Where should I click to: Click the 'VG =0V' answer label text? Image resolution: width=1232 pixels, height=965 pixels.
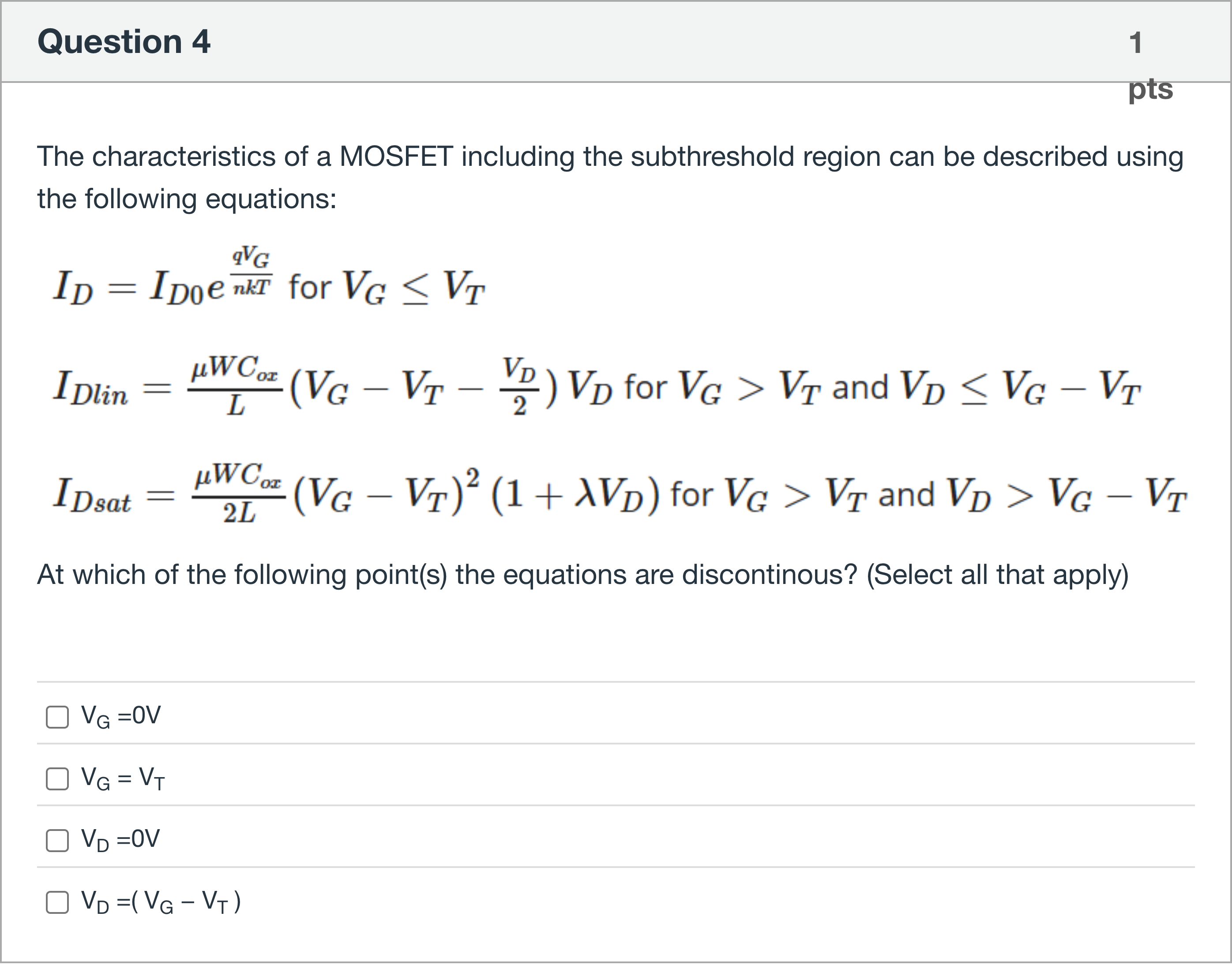[121, 716]
